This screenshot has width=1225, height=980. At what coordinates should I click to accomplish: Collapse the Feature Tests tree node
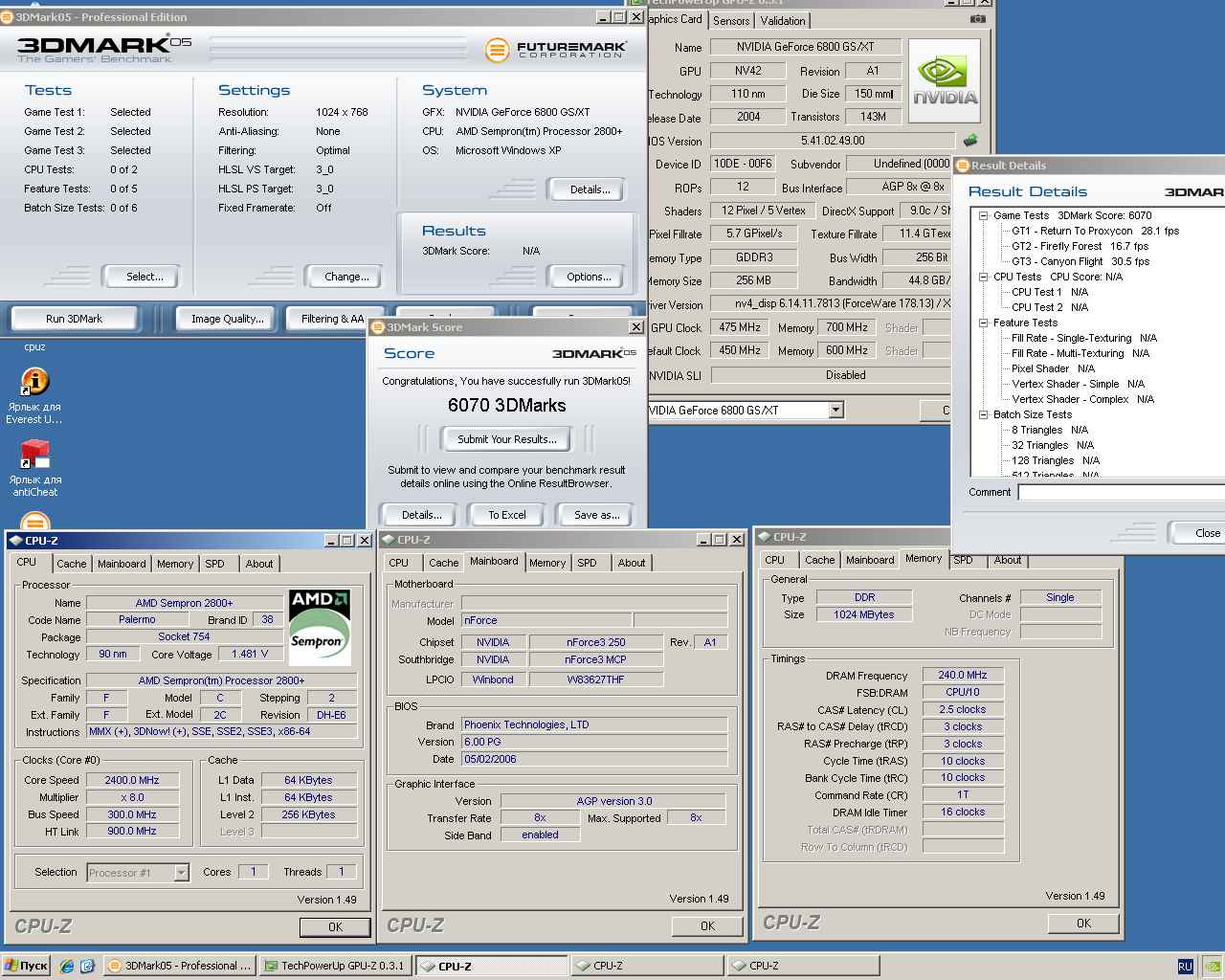pos(983,323)
